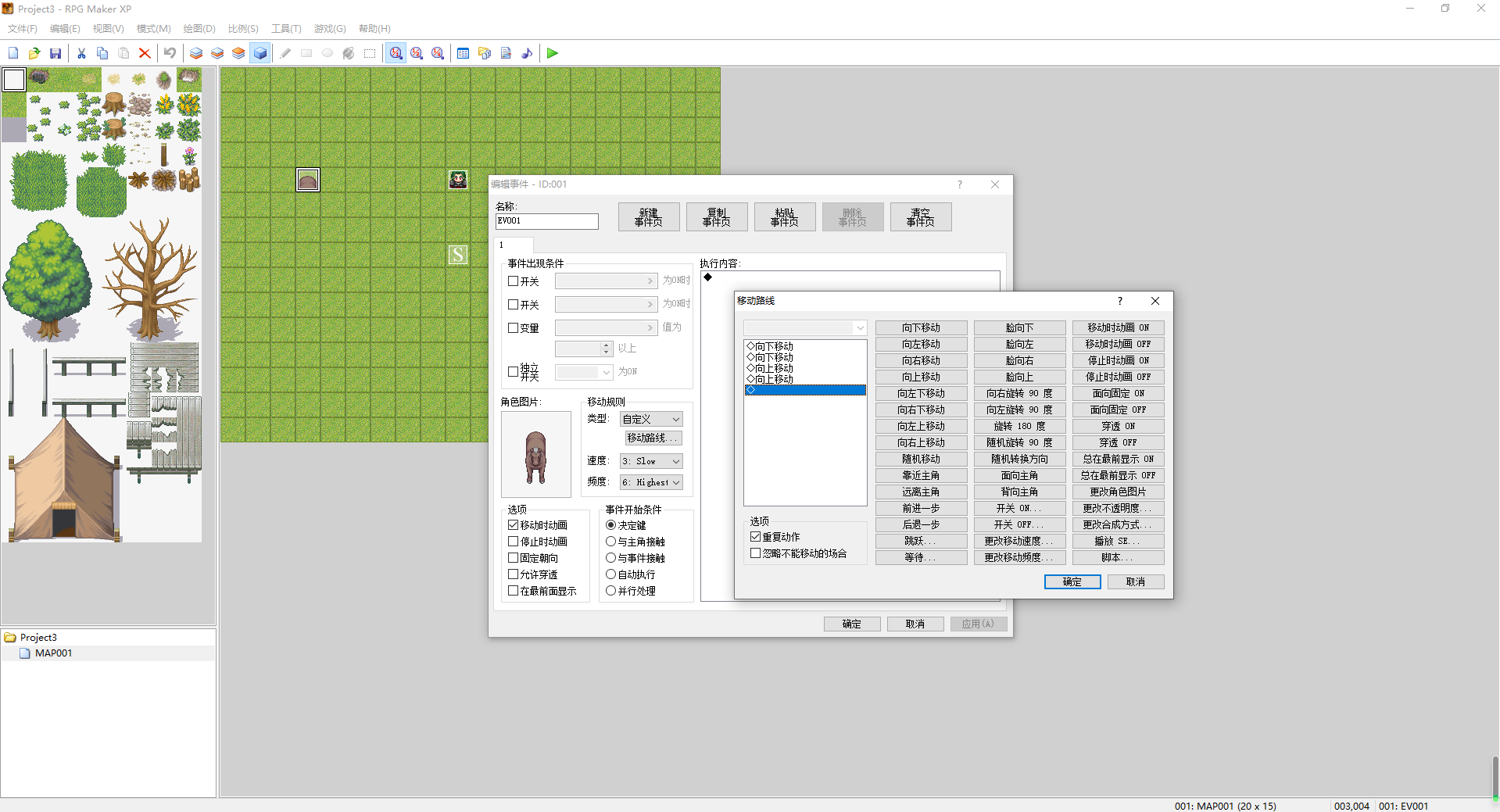The width and height of the screenshot is (1500, 812).
Task: Click the Undo arrow icon
Action: coord(170,53)
